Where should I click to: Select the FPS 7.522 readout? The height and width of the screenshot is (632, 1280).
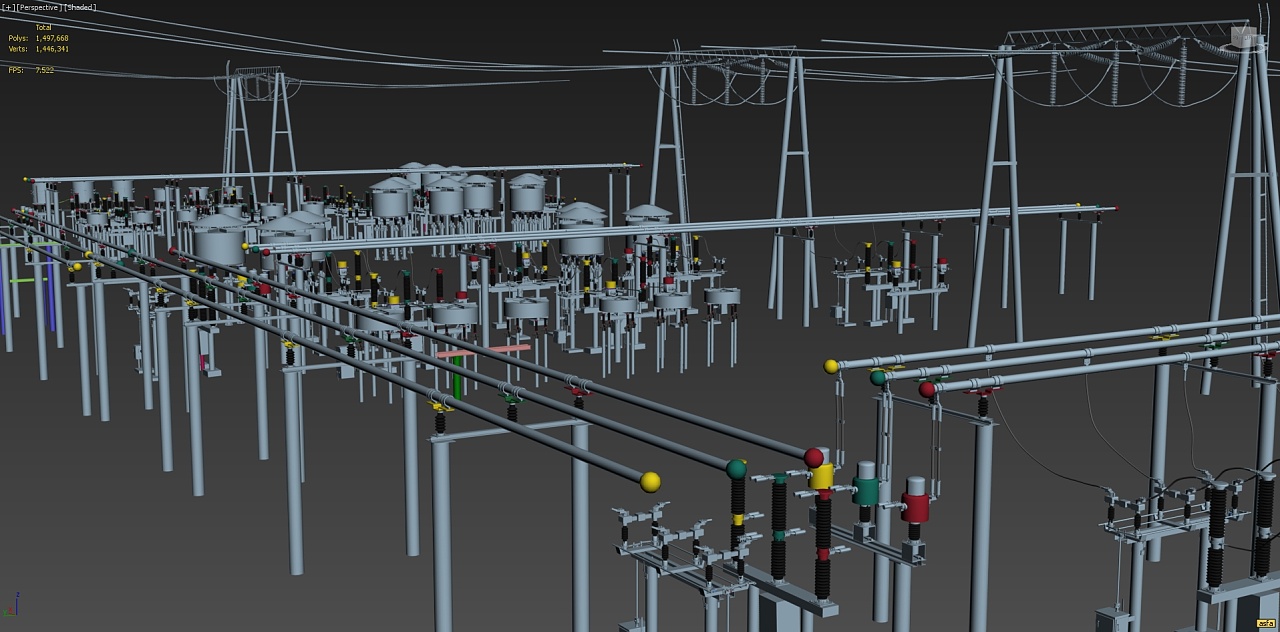pos(31,70)
